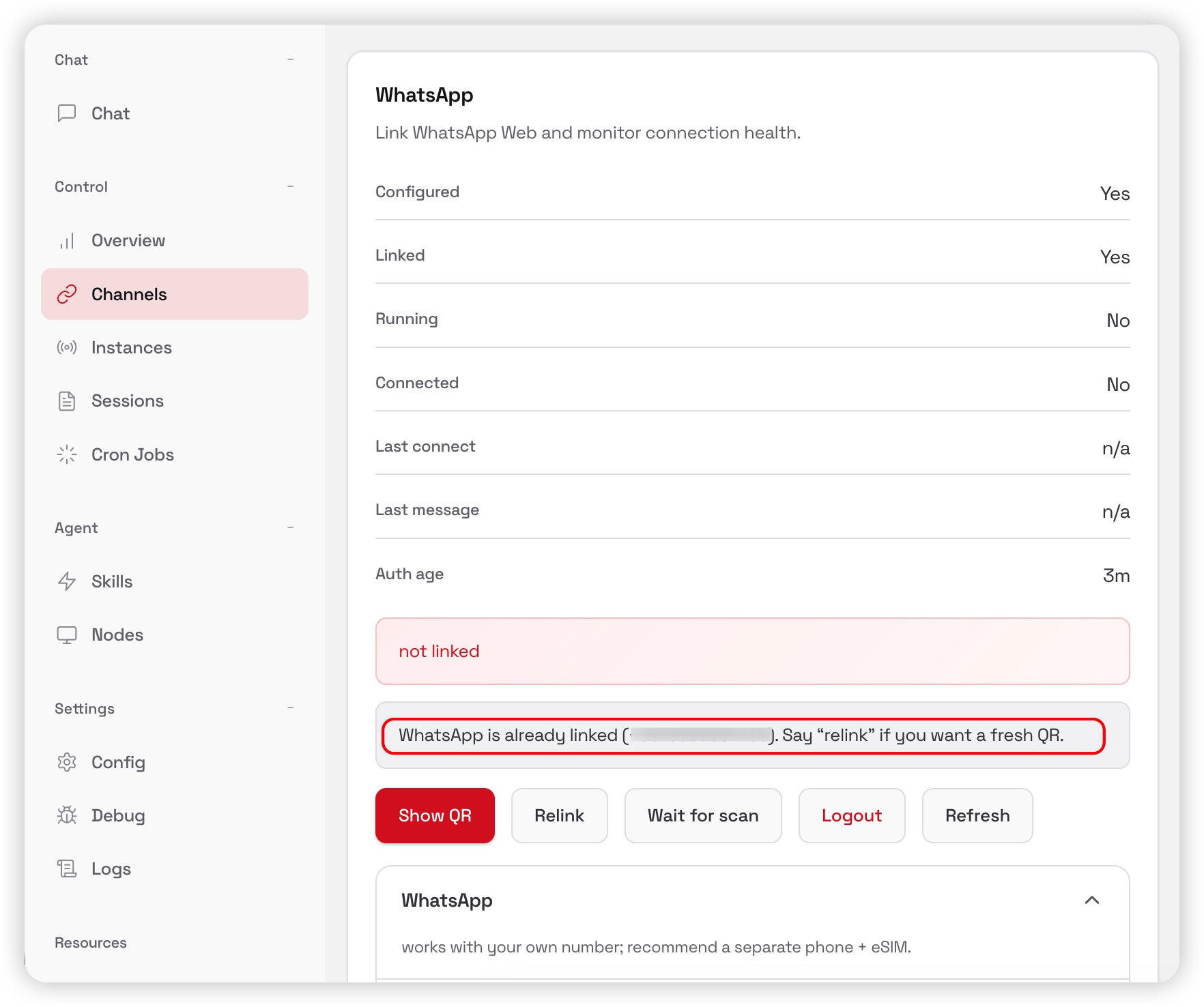Viewport: 1204px width, 1007px height.
Task: Click the Resources section heading
Action: pos(91,943)
